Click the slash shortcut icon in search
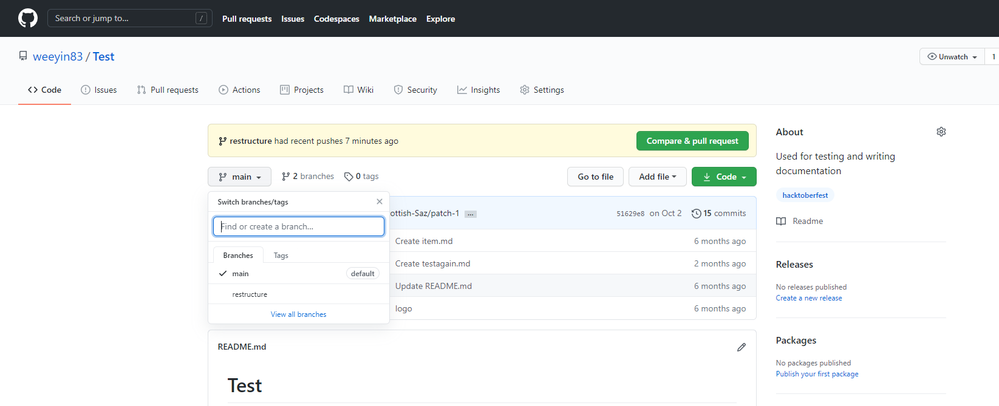 click(x=200, y=18)
